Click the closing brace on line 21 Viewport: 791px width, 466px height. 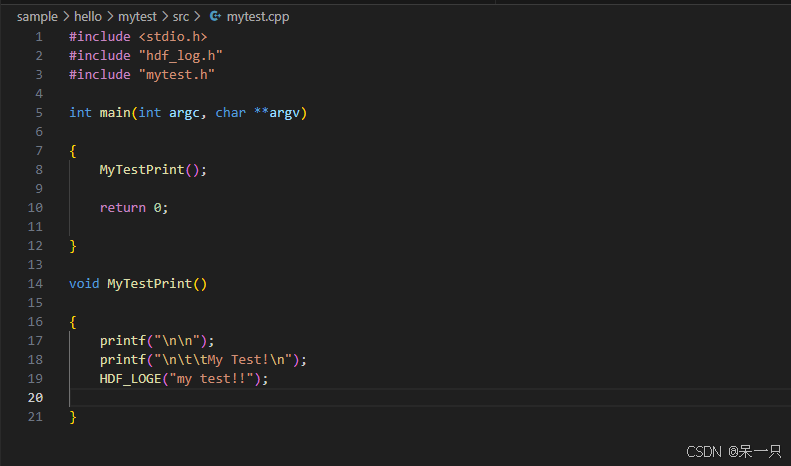[x=73, y=417]
